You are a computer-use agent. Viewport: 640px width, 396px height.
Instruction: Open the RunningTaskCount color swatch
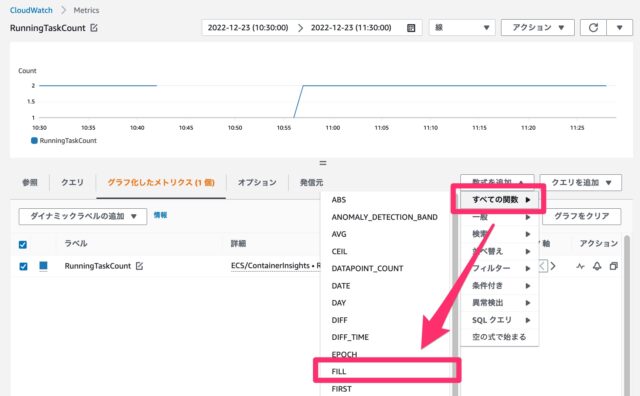(43, 266)
